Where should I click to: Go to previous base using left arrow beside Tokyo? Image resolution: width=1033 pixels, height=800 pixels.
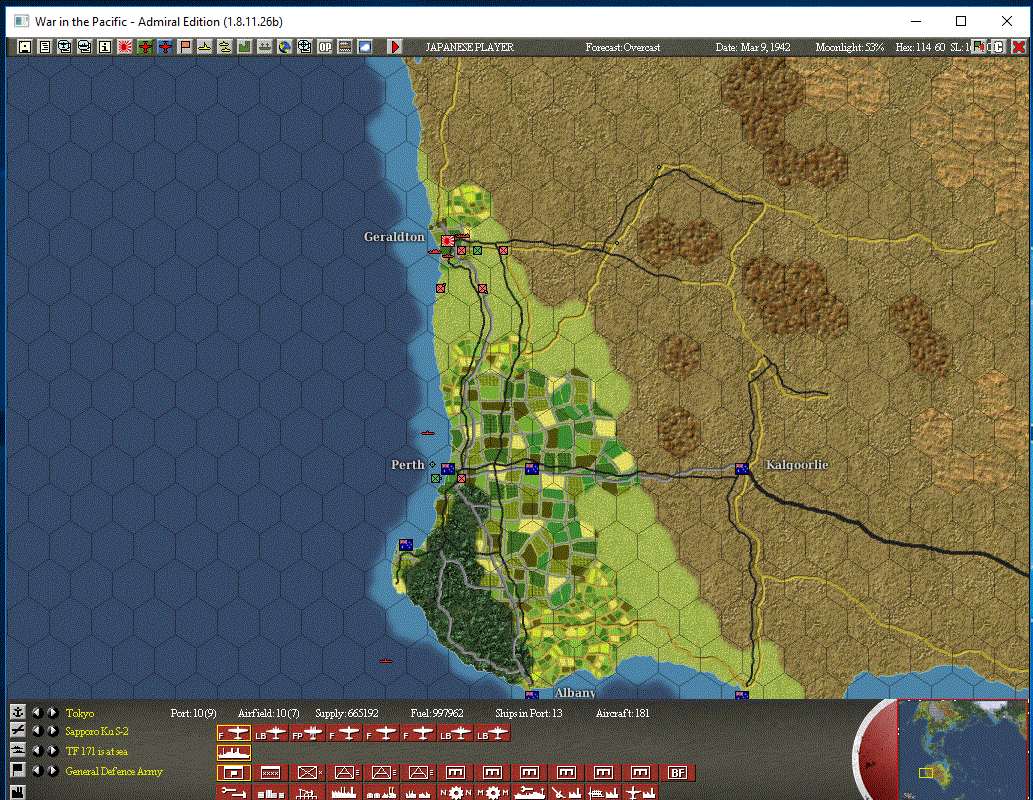tap(38, 713)
